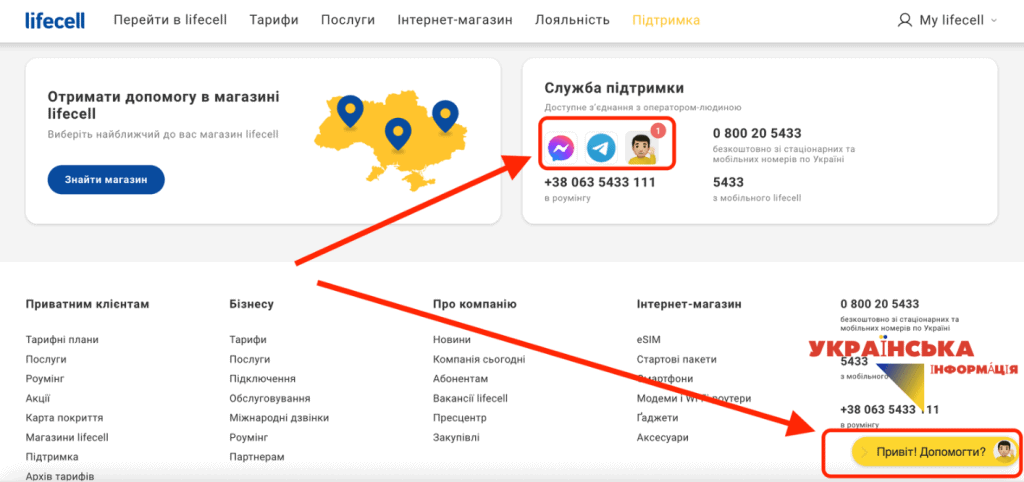This screenshot has height=482, width=1024.
Task: Open Підключення footer link
Action: click(x=263, y=379)
